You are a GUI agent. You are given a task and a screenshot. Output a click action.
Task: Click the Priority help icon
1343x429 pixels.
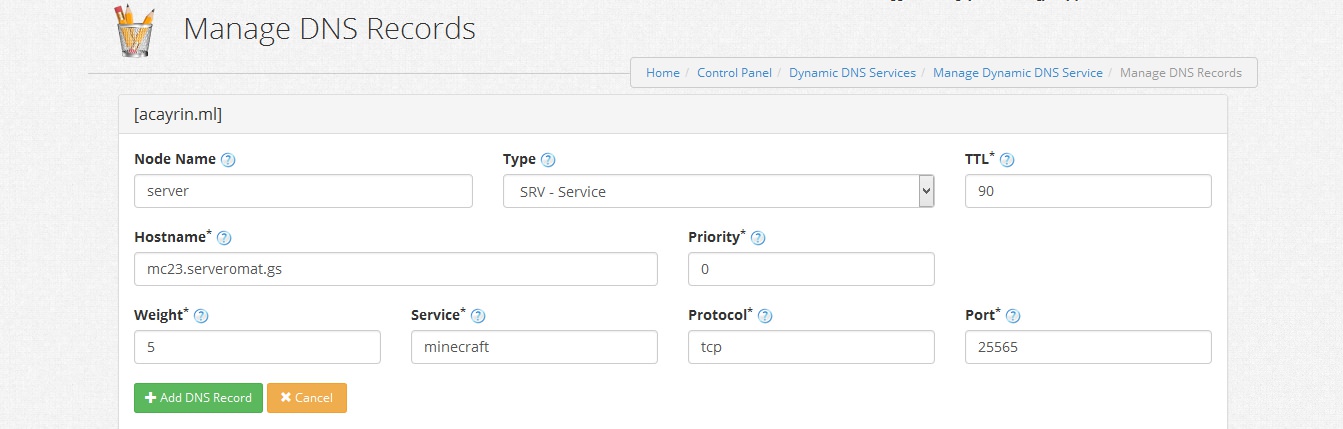758,238
